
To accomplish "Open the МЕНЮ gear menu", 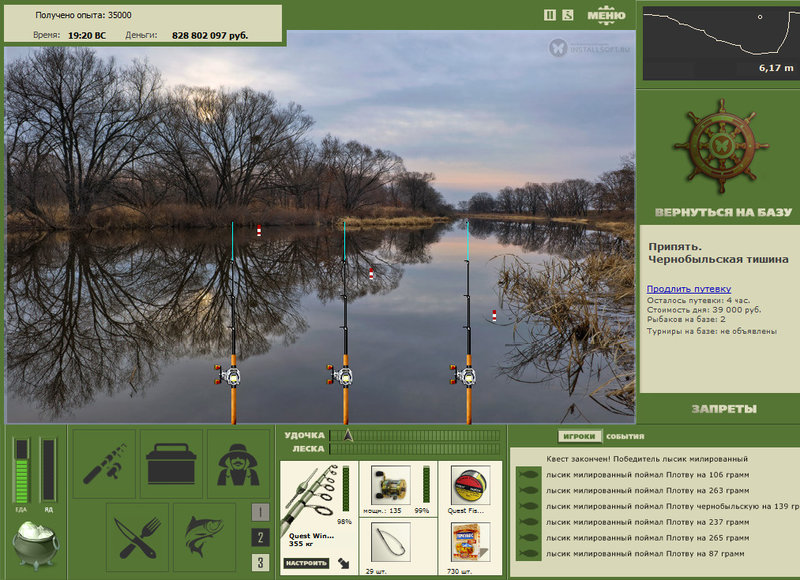I will 606,15.
